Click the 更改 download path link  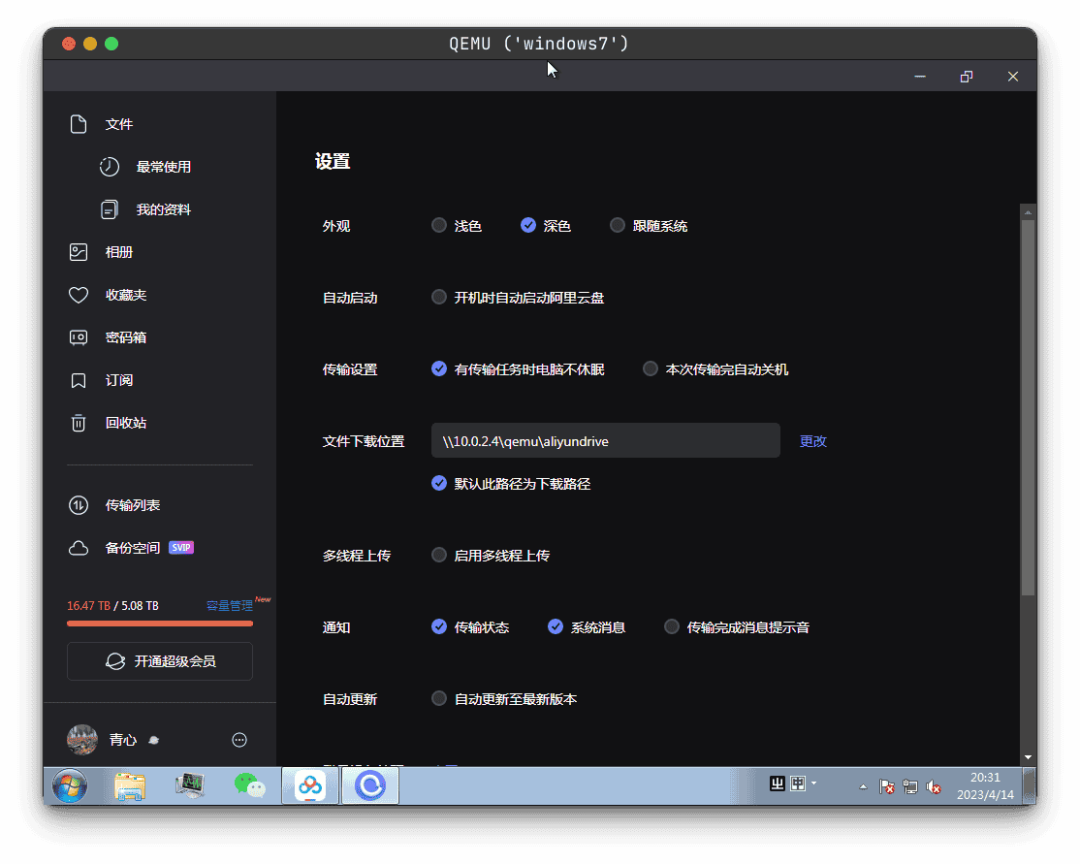coord(813,441)
